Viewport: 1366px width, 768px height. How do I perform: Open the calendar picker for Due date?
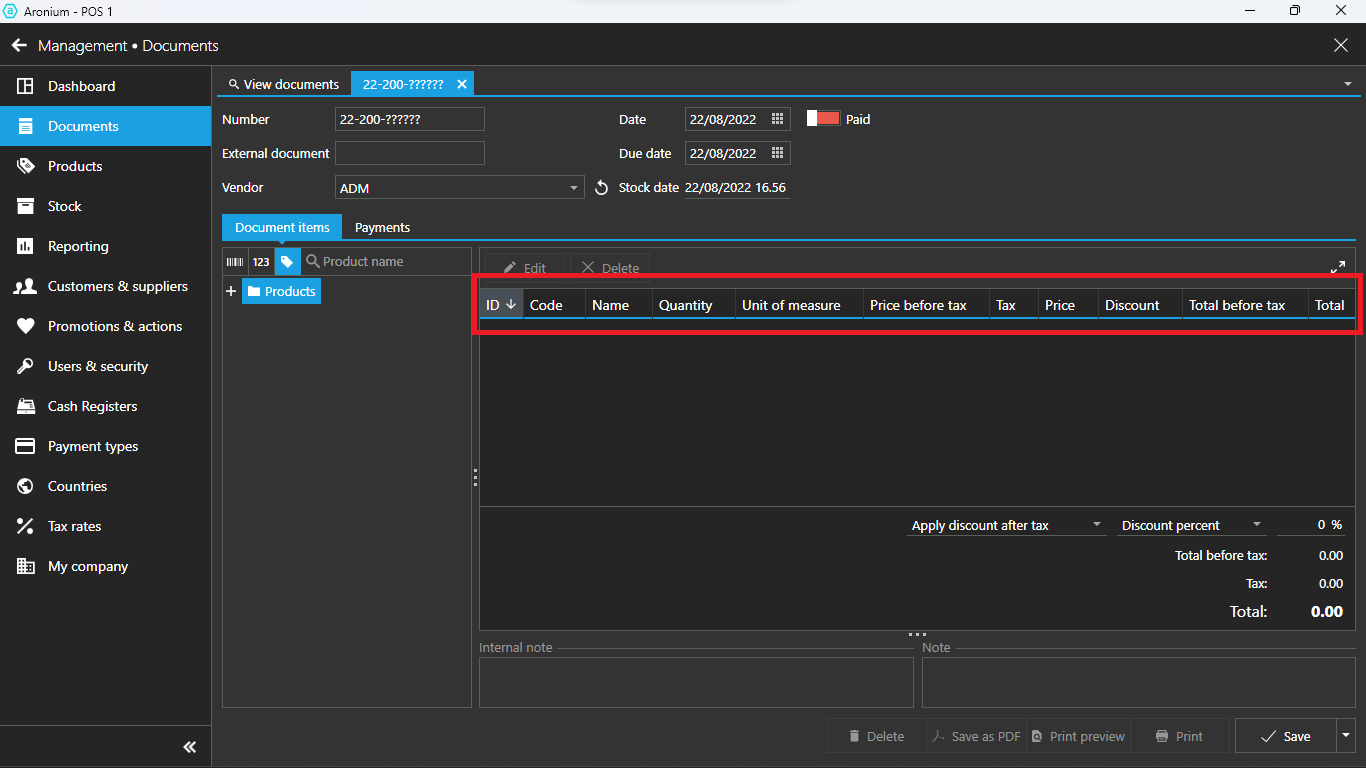[x=777, y=154]
